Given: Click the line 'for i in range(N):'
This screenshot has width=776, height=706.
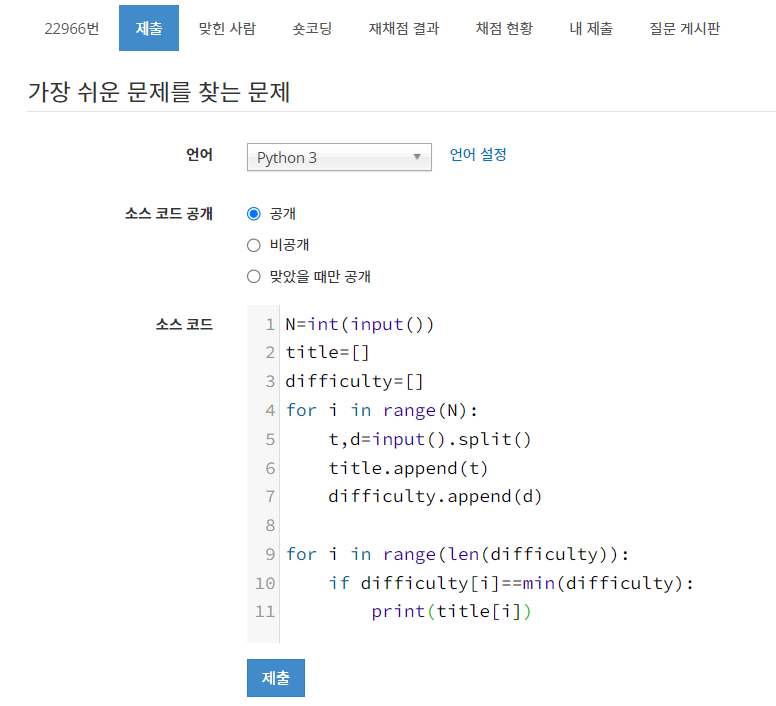Looking at the screenshot, I should tap(382, 410).
